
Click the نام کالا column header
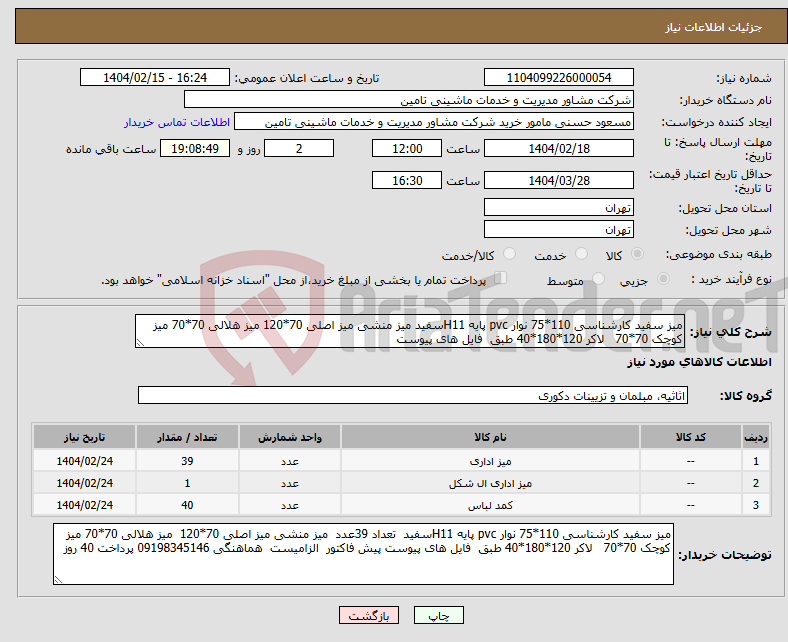(x=490, y=437)
